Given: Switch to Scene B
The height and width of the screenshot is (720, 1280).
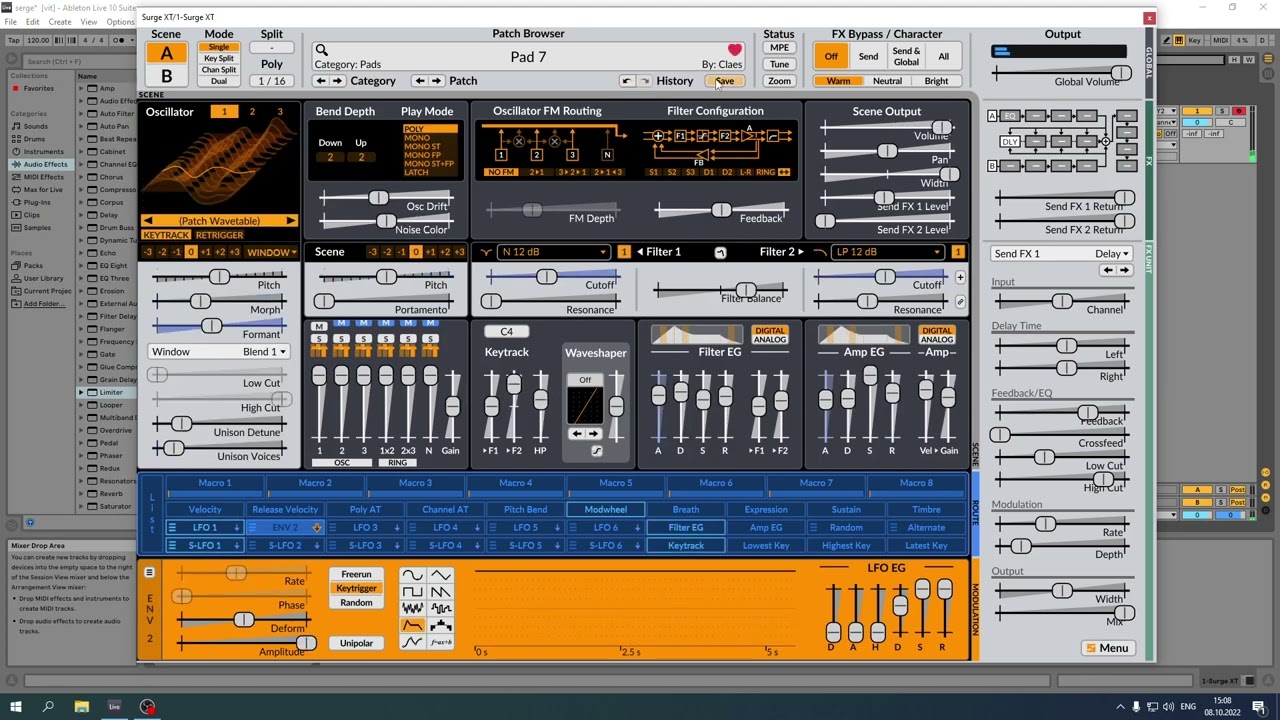Looking at the screenshot, I should point(166,76).
